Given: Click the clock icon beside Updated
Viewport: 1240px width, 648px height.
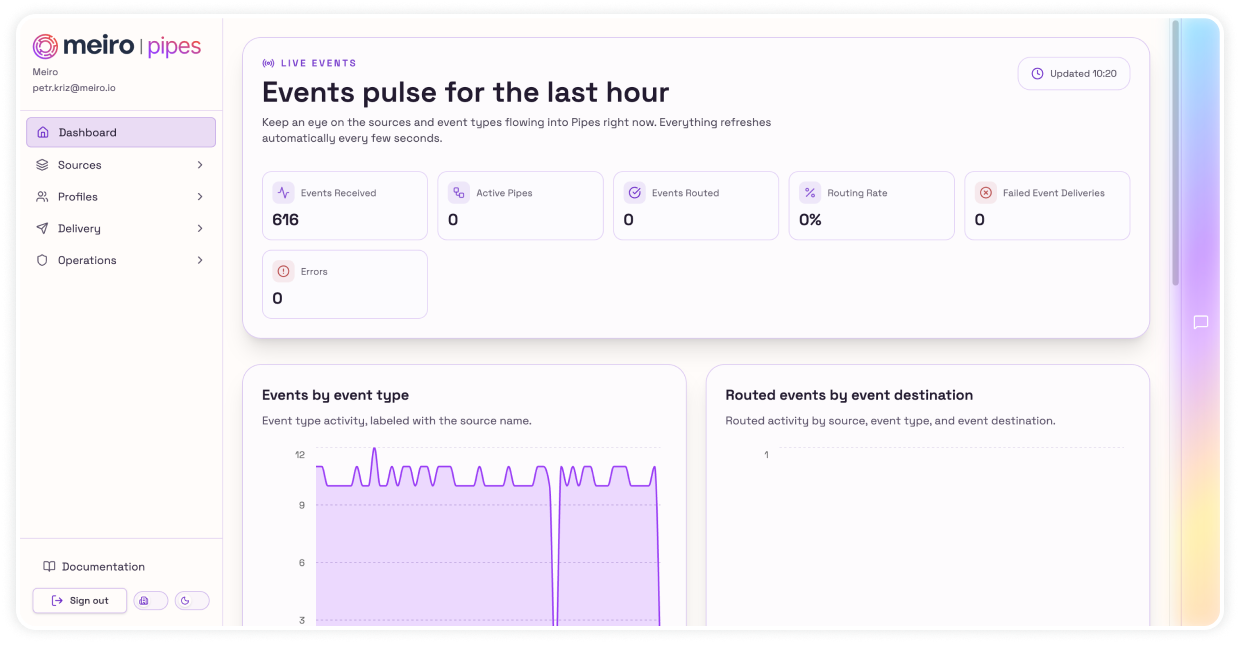Looking at the screenshot, I should coord(1037,74).
